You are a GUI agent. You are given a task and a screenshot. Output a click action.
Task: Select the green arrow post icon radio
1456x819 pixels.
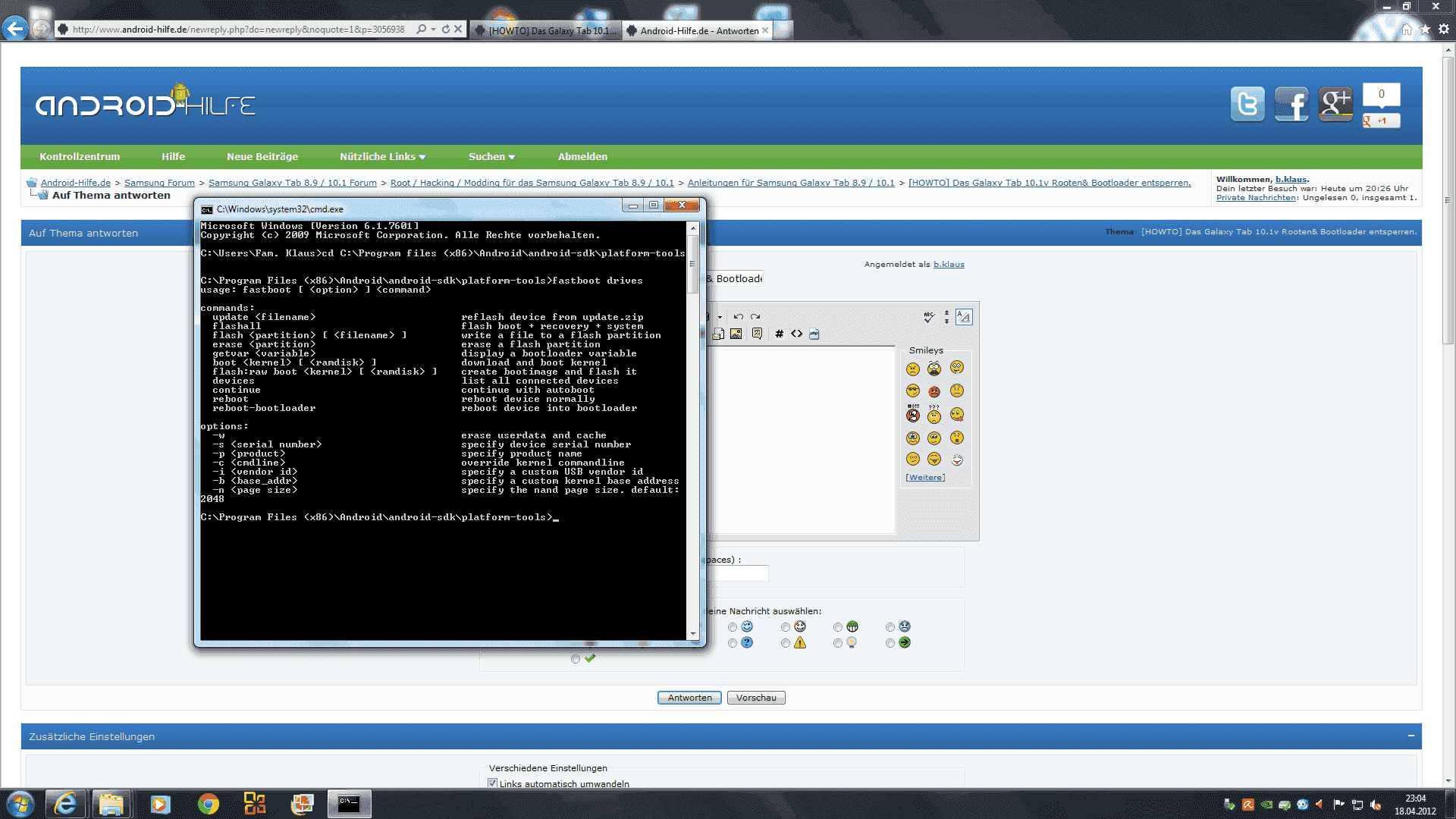pos(890,643)
